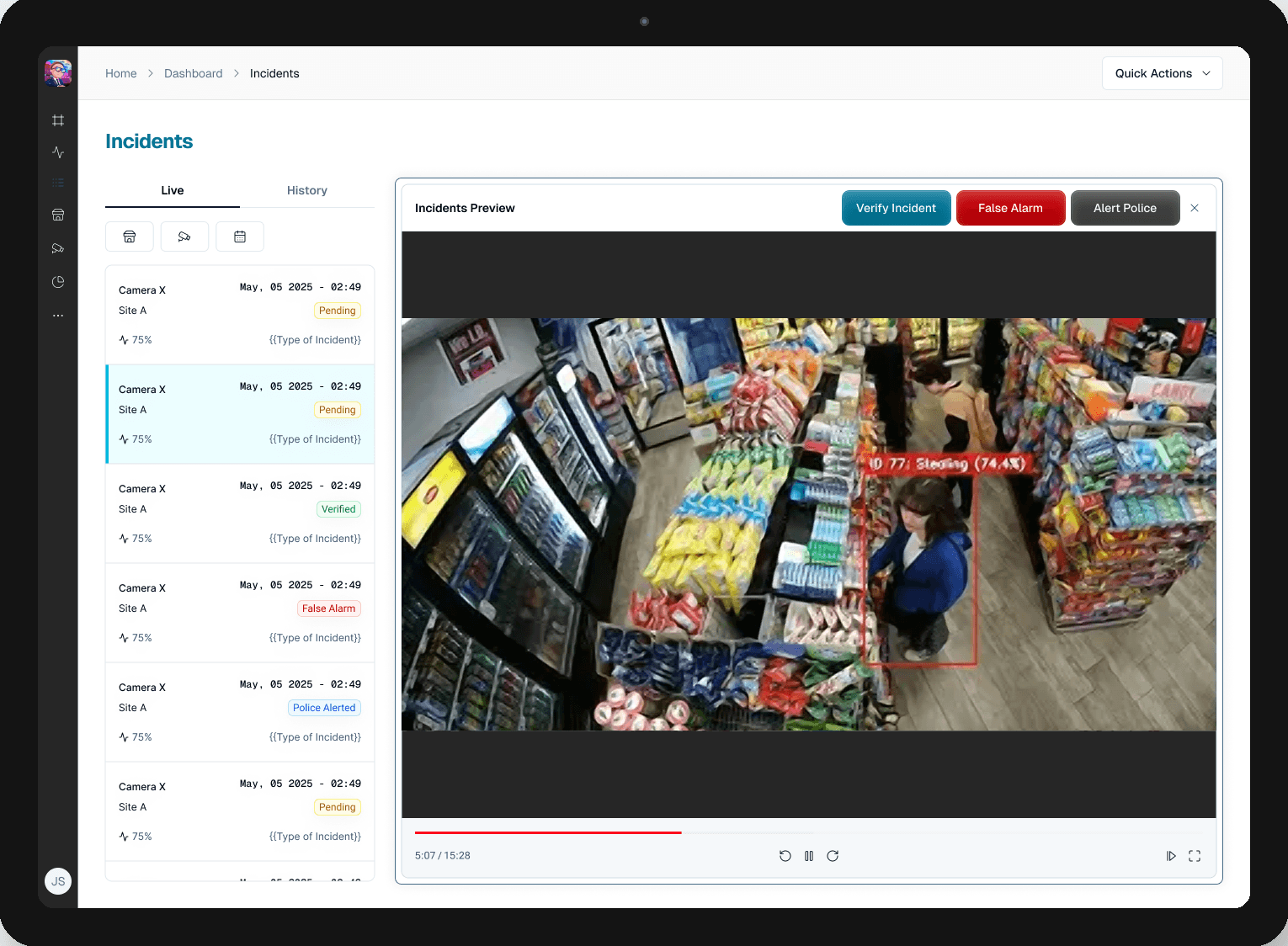Select the False Alarm incident card
The height and width of the screenshot is (946, 1288).
point(240,613)
